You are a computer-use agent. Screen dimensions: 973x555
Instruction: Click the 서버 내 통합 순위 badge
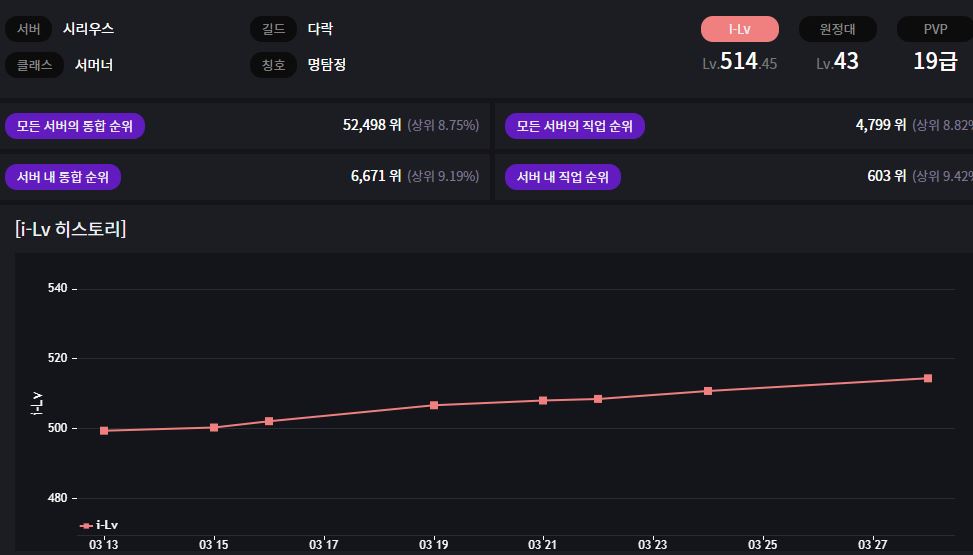[x=63, y=177]
